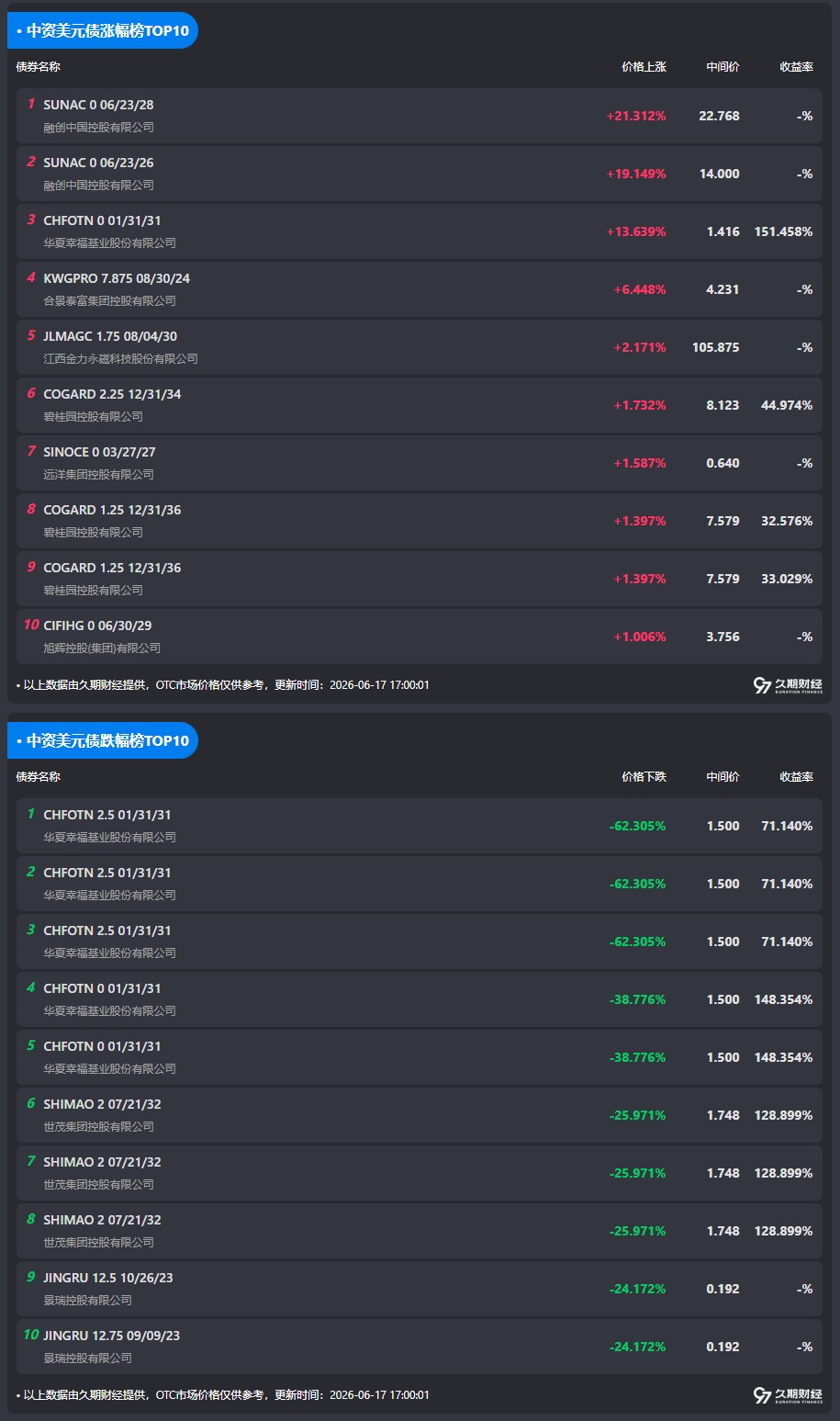This screenshot has height=1421, width=840.
Task: Click issuer name 合景泰富集团控股有限公司
Action: tap(109, 300)
